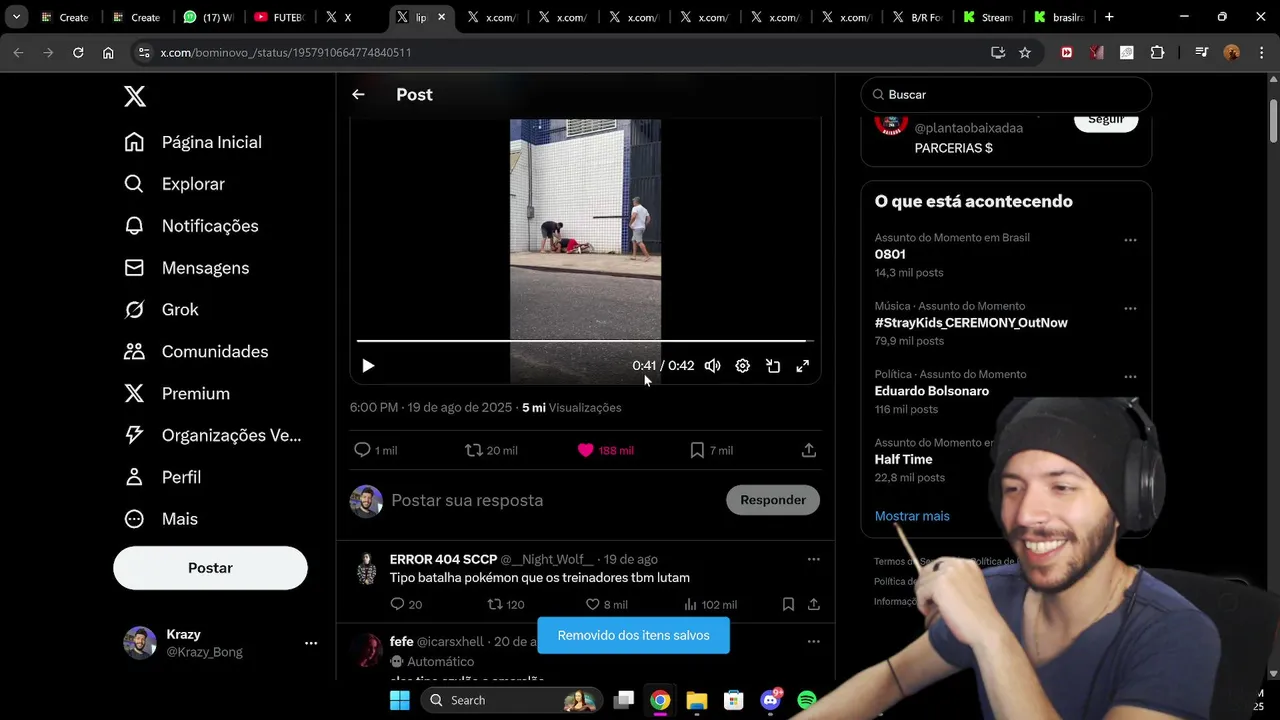Open Mais menu in sidebar
The width and height of the screenshot is (1280, 720).
click(x=160, y=519)
